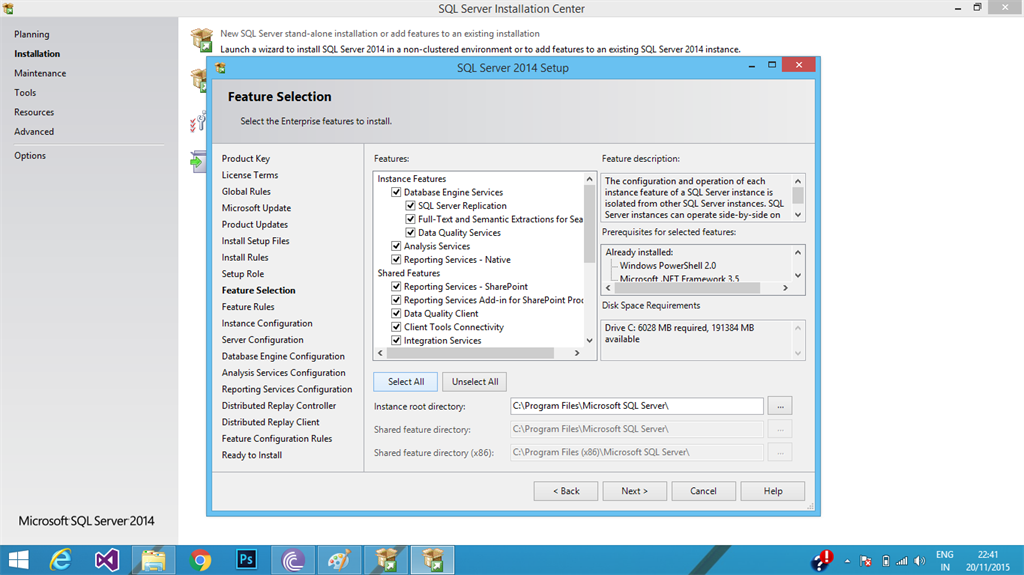
Task: Open the Paint icon on the taskbar
Action: click(339, 560)
